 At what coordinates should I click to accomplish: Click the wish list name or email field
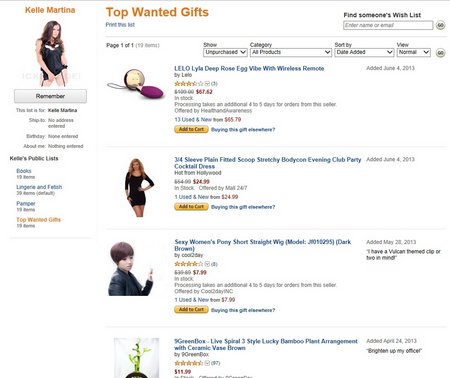pos(388,25)
